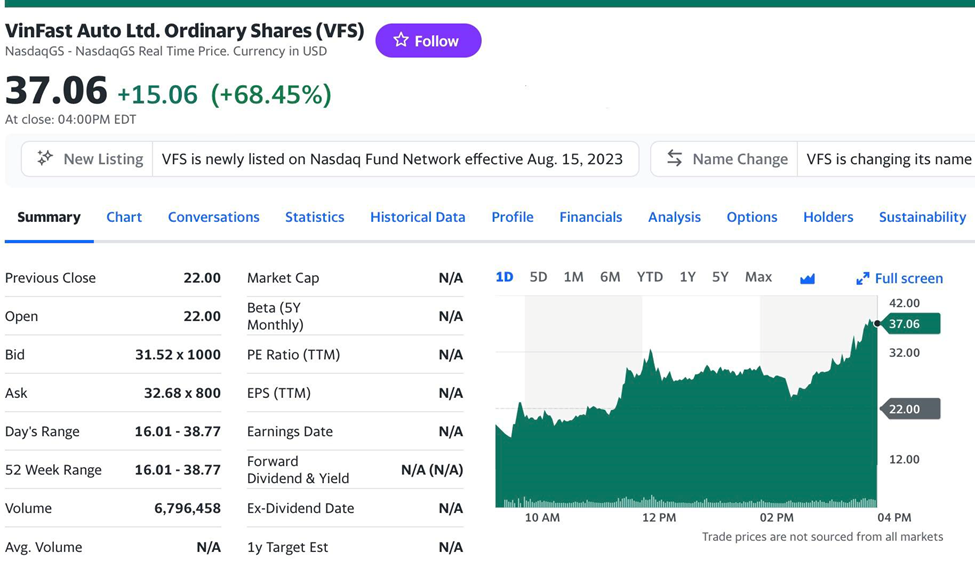975x569 pixels.
Task: Click the 22.00 previous close chart label
Action: coord(908,409)
